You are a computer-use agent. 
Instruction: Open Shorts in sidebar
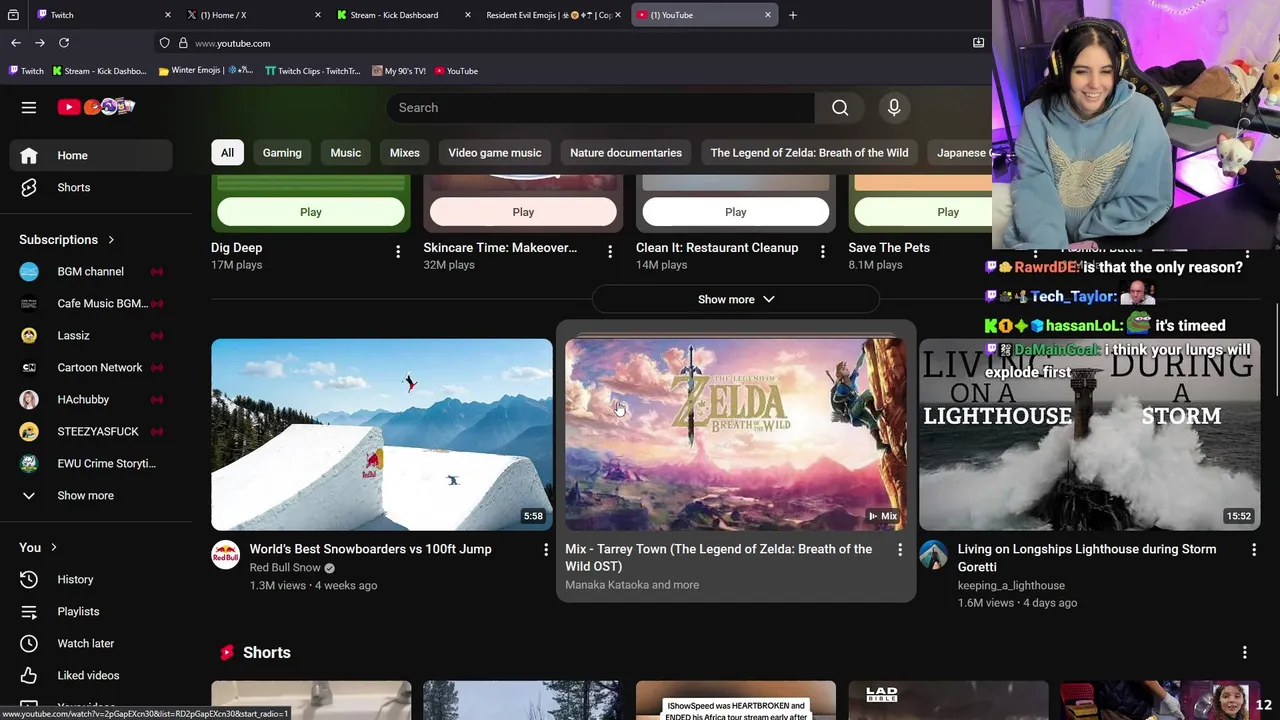(91, 187)
